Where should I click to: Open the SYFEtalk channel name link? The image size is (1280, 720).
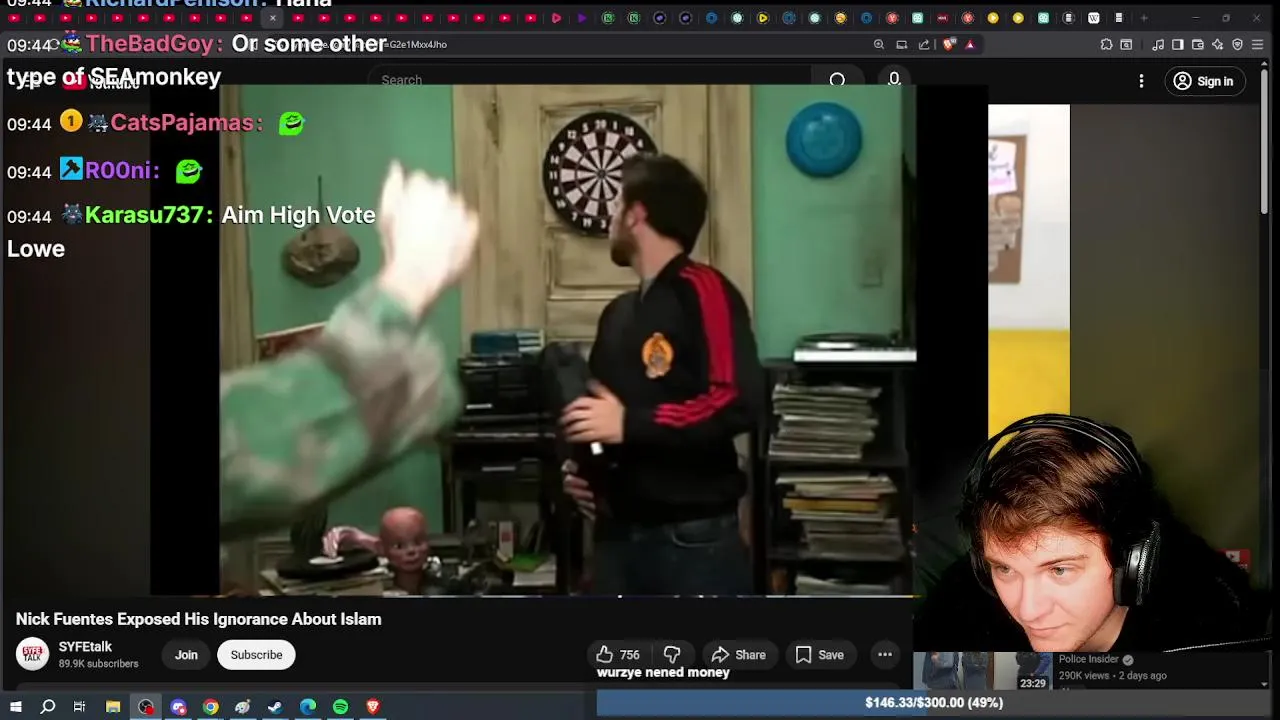(85, 647)
